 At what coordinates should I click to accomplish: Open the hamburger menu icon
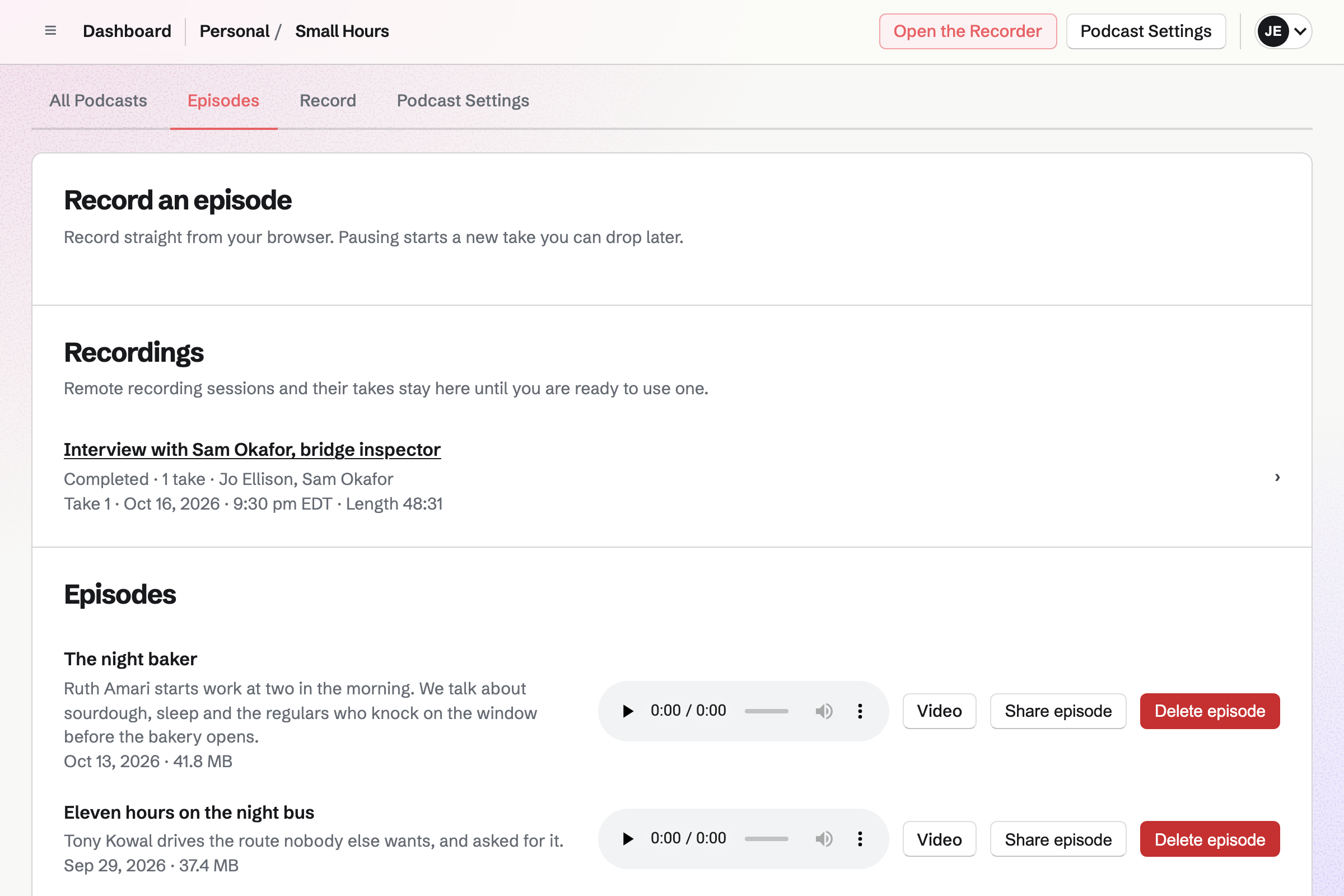[50, 31]
